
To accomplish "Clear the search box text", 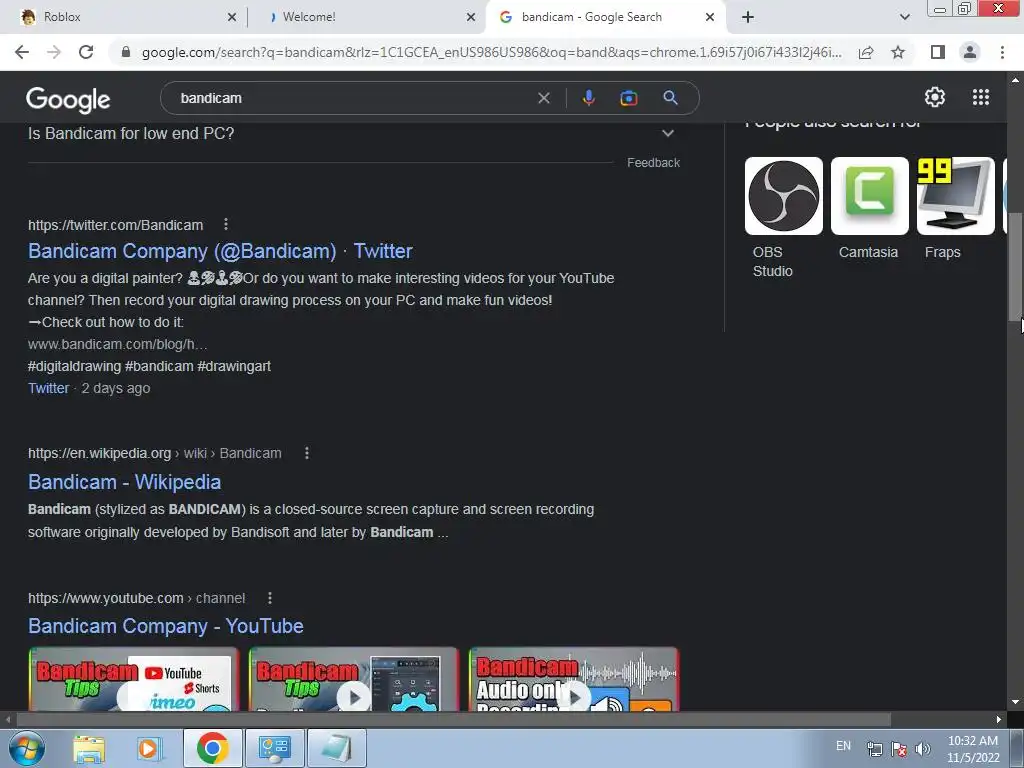I will coord(544,99).
